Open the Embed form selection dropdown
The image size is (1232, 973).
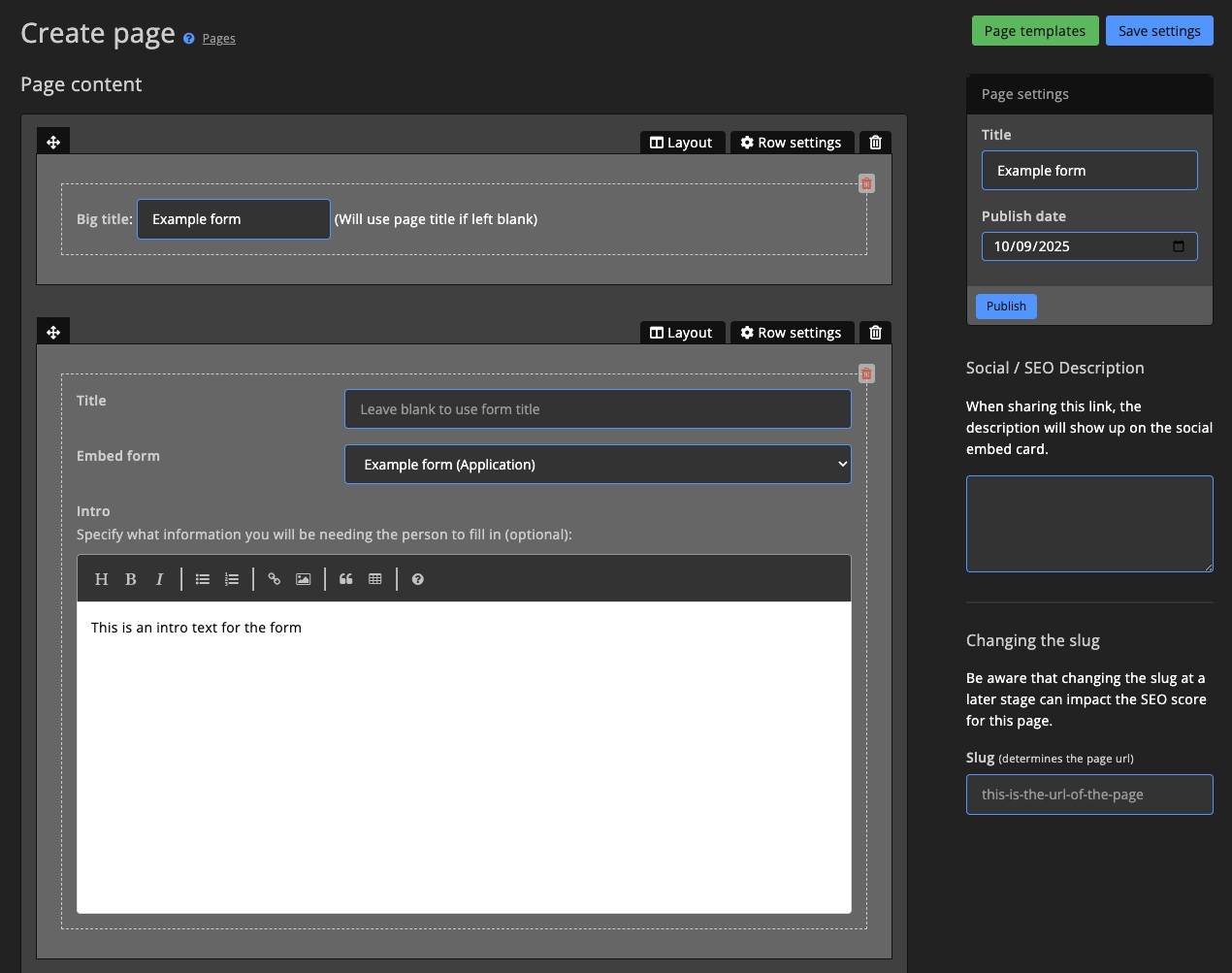point(597,464)
